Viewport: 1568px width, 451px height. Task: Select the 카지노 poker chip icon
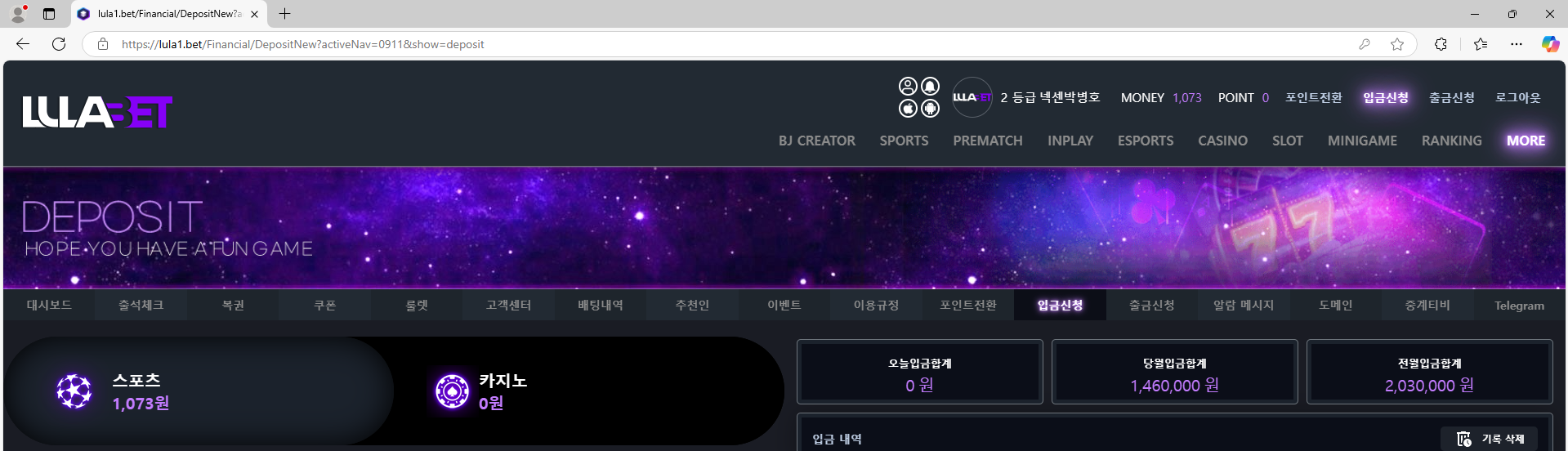tap(452, 391)
